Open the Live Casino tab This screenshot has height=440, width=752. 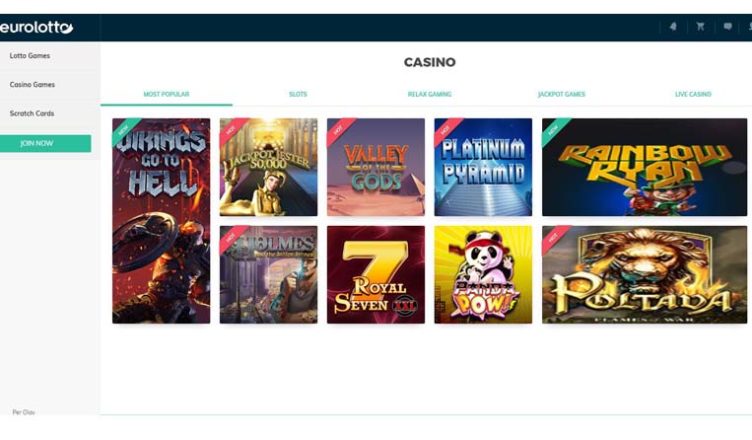pos(693,94)
